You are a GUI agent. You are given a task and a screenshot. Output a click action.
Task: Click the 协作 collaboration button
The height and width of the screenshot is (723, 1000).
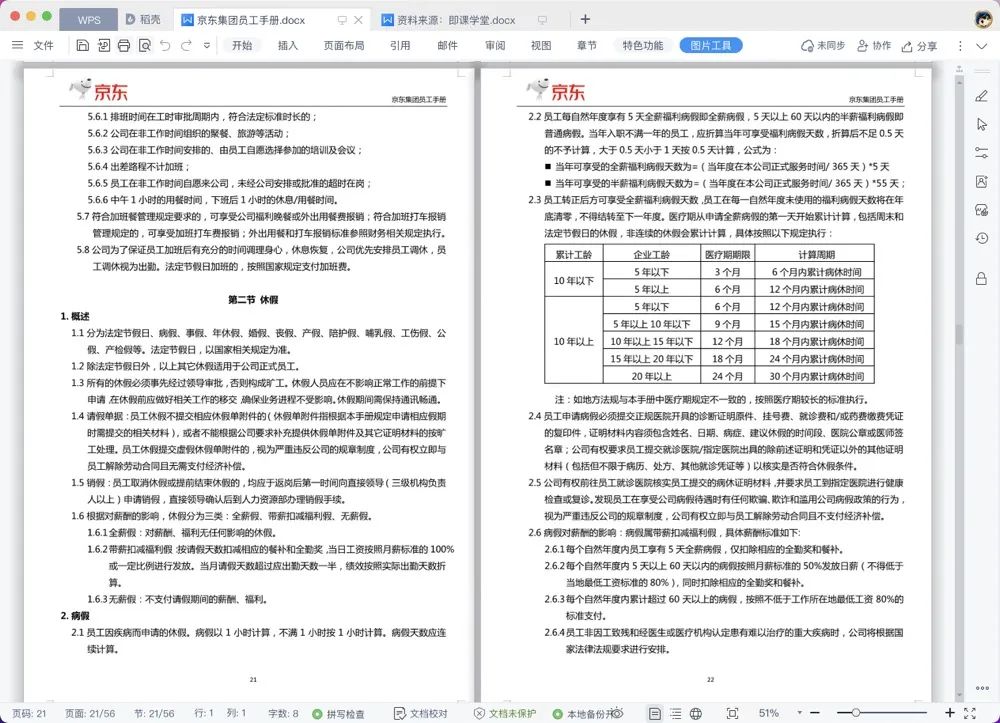[874, 45]
